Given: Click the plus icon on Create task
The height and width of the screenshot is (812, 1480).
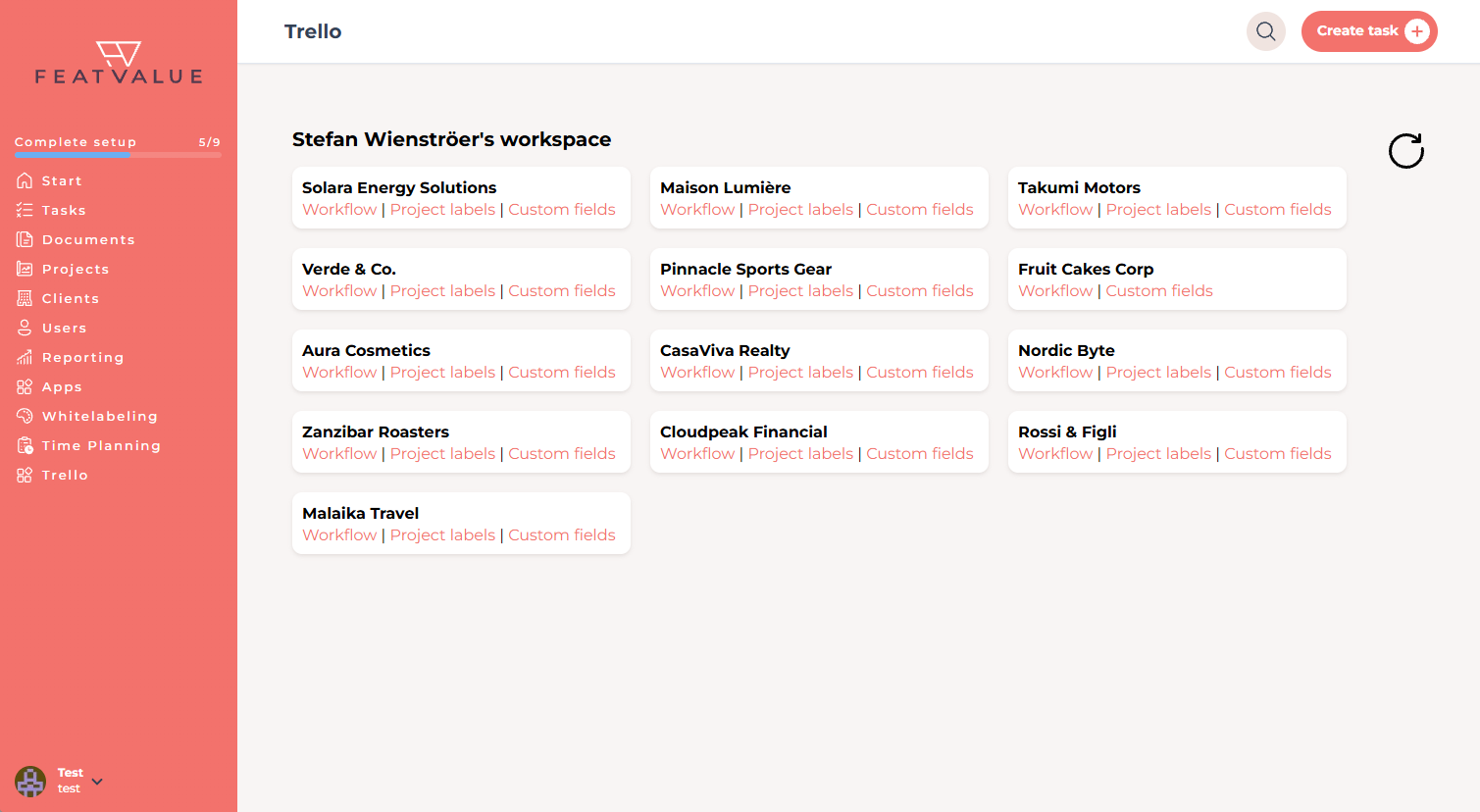Looking at the screenshot, I should tap(1417, 31).
